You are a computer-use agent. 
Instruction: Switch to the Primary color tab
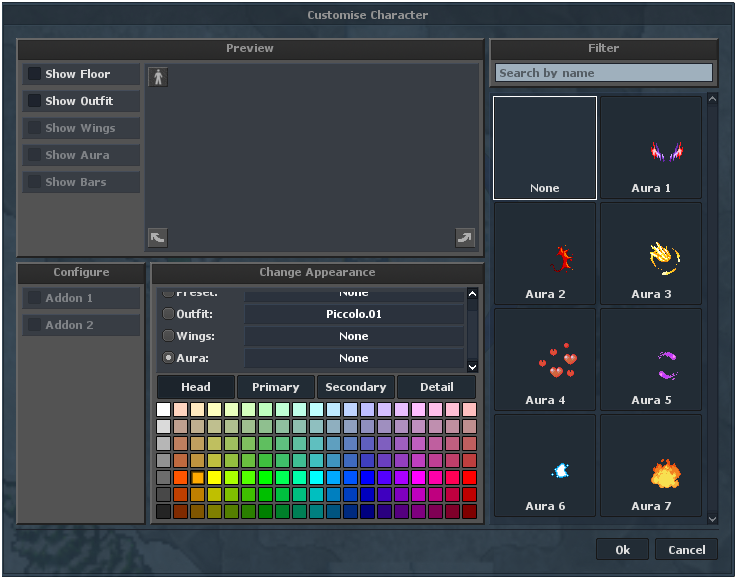tap(276, 387)
